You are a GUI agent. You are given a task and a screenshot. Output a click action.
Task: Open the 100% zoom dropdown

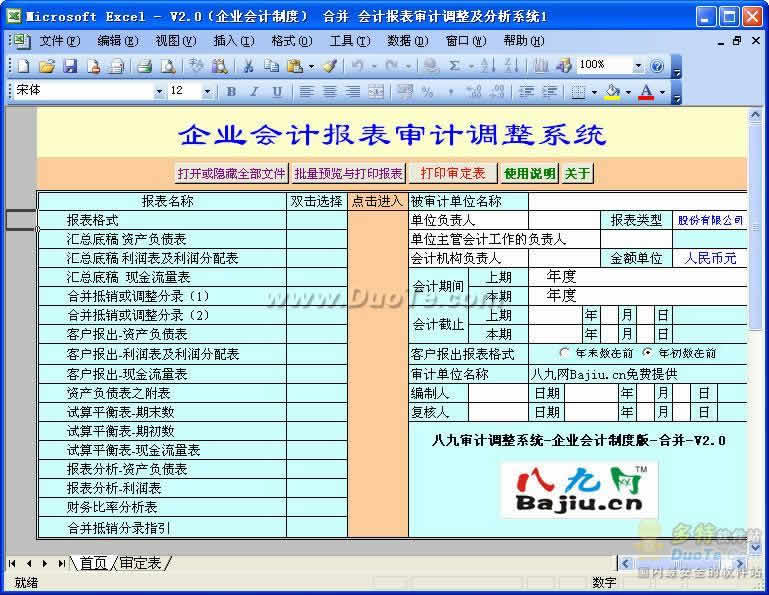638,65
